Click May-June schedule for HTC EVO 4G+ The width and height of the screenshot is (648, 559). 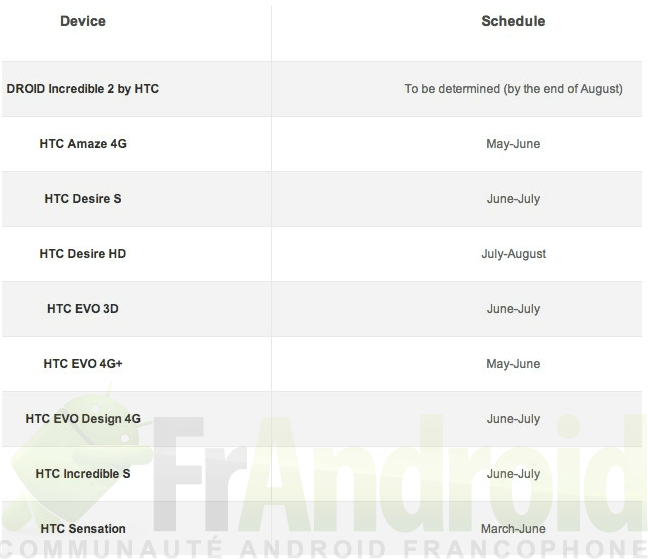[x=513, y=364]
